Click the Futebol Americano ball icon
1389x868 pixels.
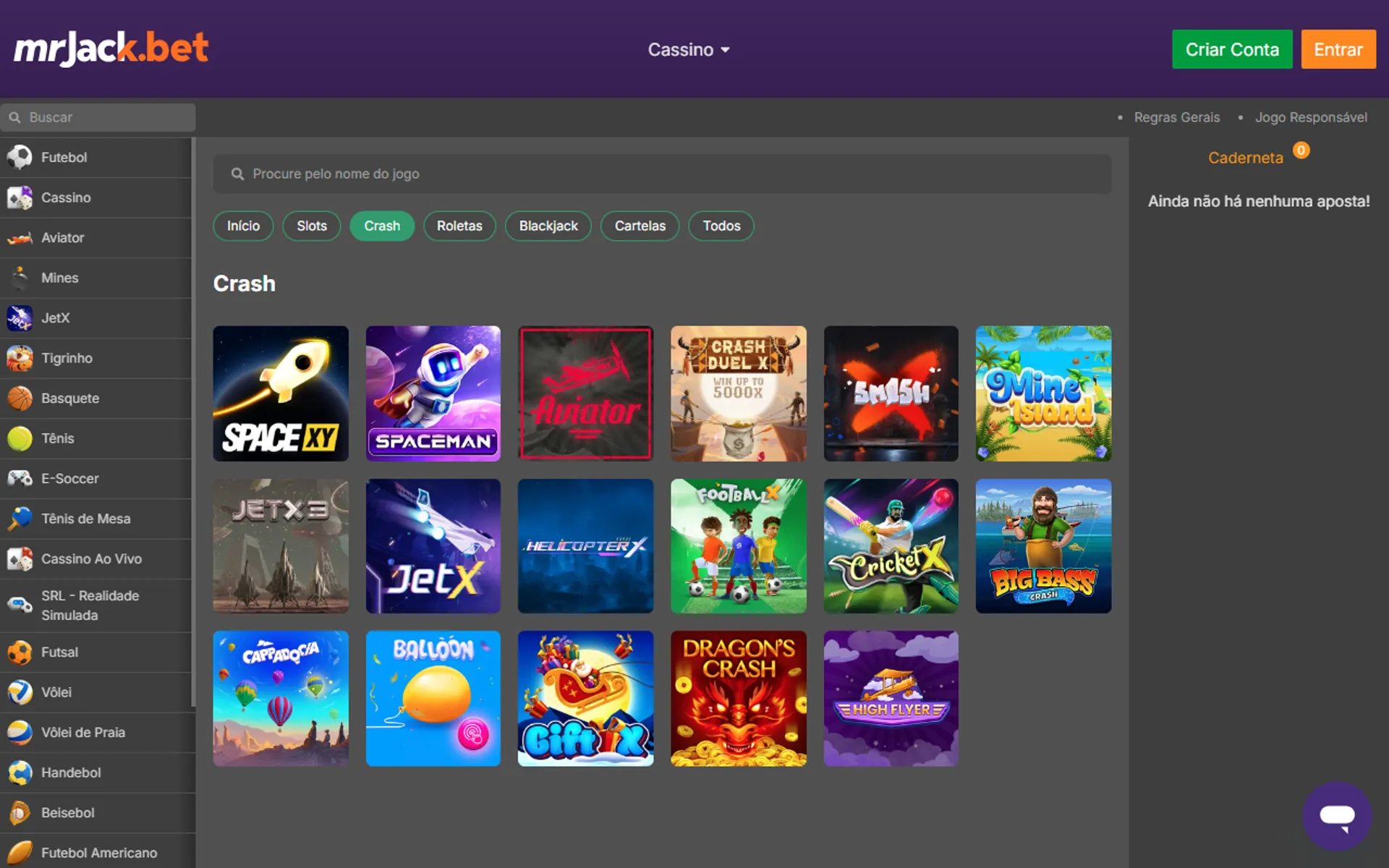click(x=20, y=853)
